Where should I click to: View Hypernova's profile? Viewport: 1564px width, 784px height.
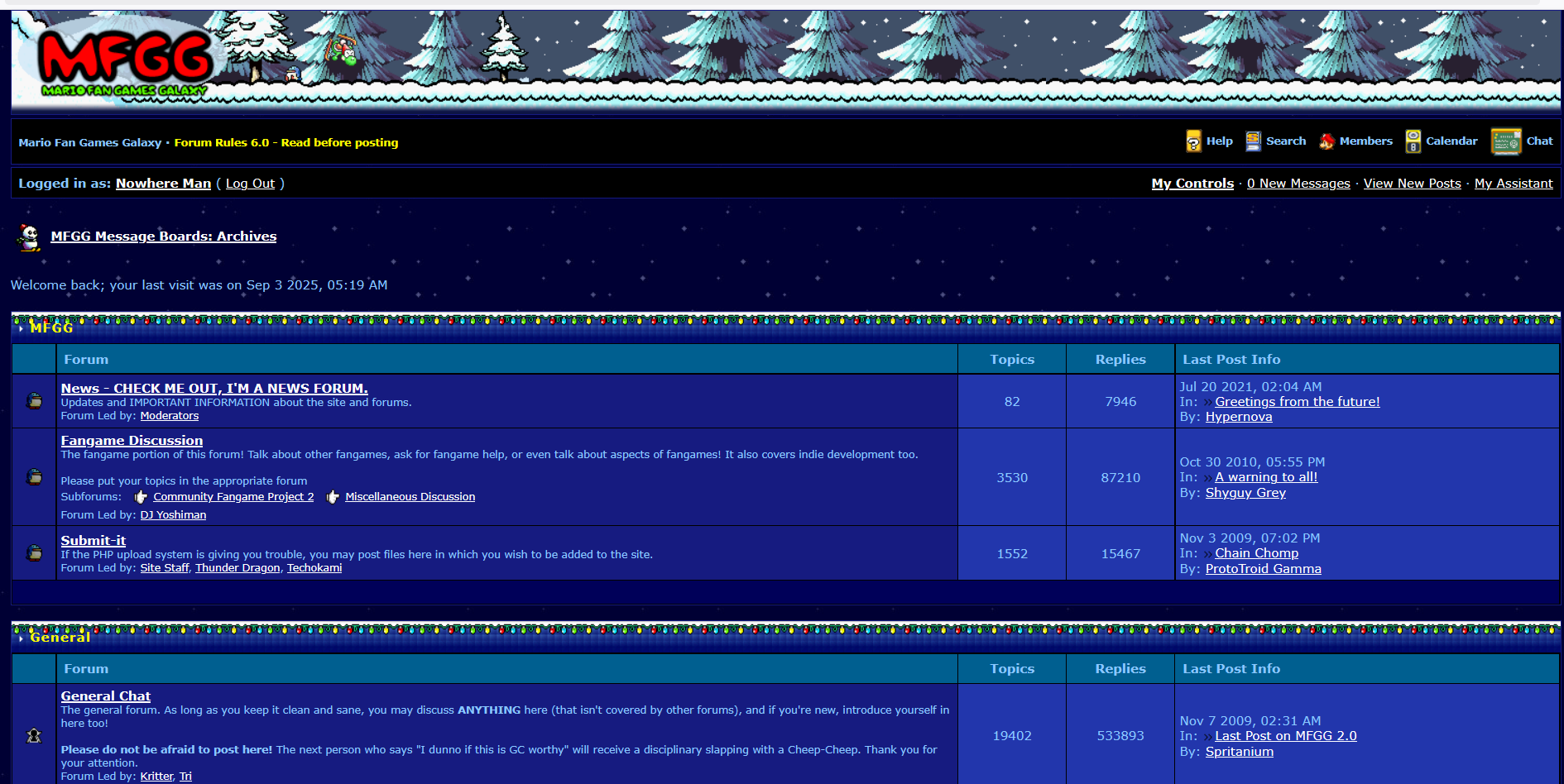coord(1239,417)
